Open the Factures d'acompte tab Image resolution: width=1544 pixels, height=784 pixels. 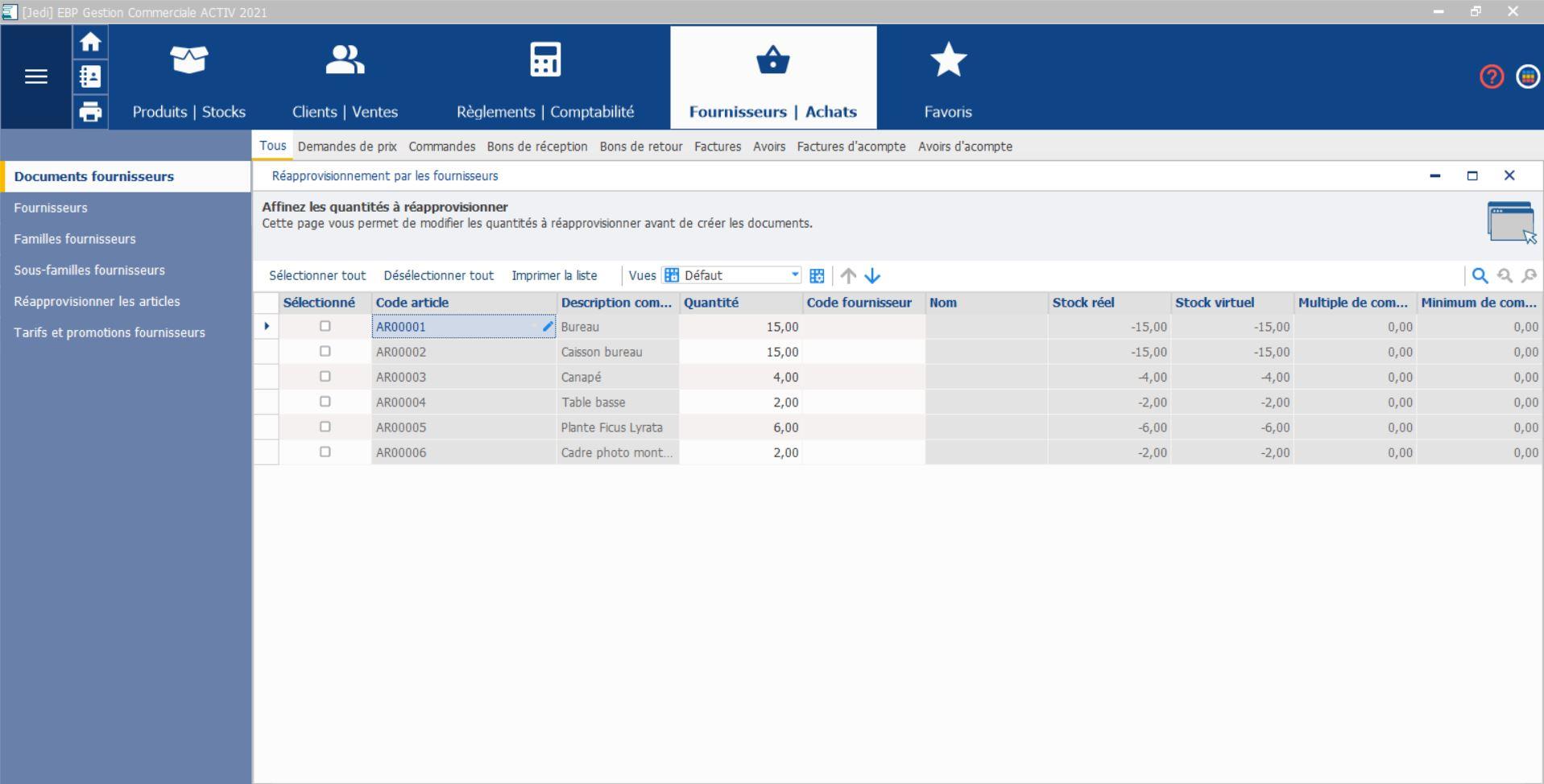[x=850, y=146]
